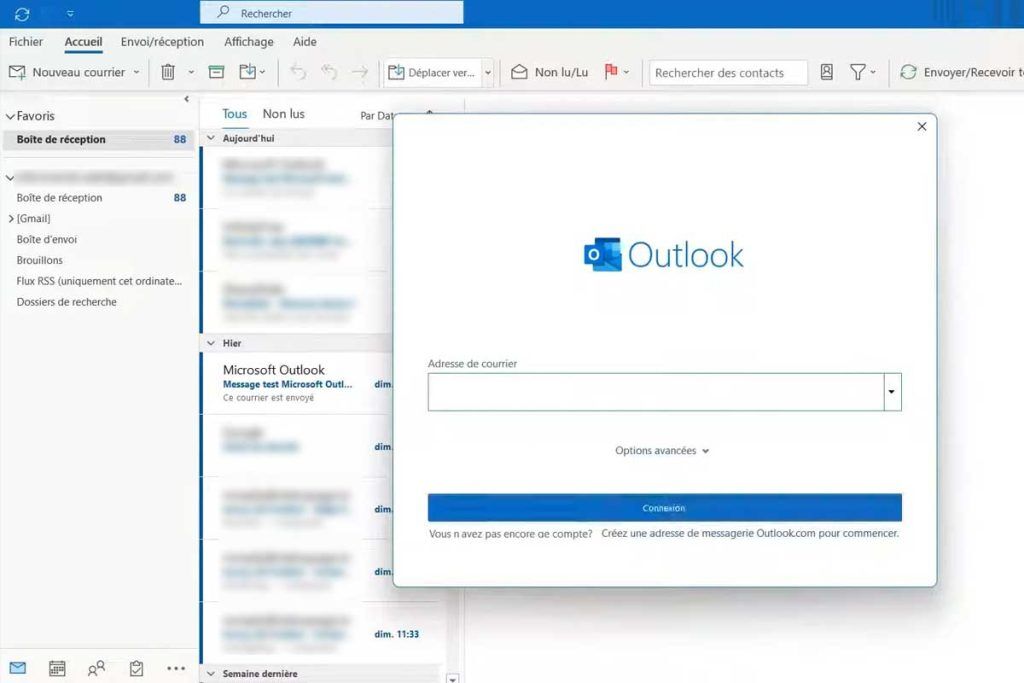
Task: Toggle Non lu/Lu status
Action: click(x=549, y=72)
